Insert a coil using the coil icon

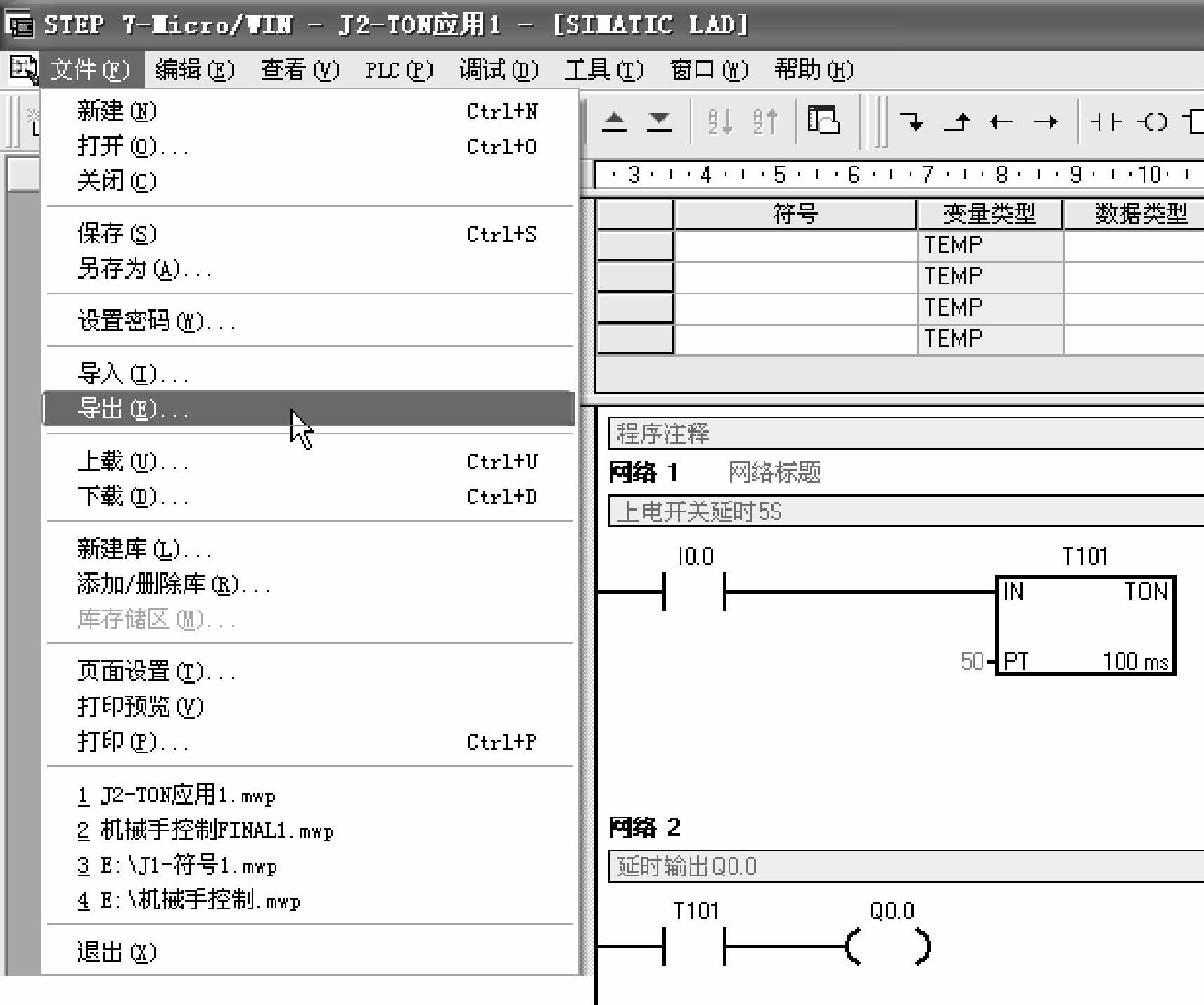point(1153,122)
